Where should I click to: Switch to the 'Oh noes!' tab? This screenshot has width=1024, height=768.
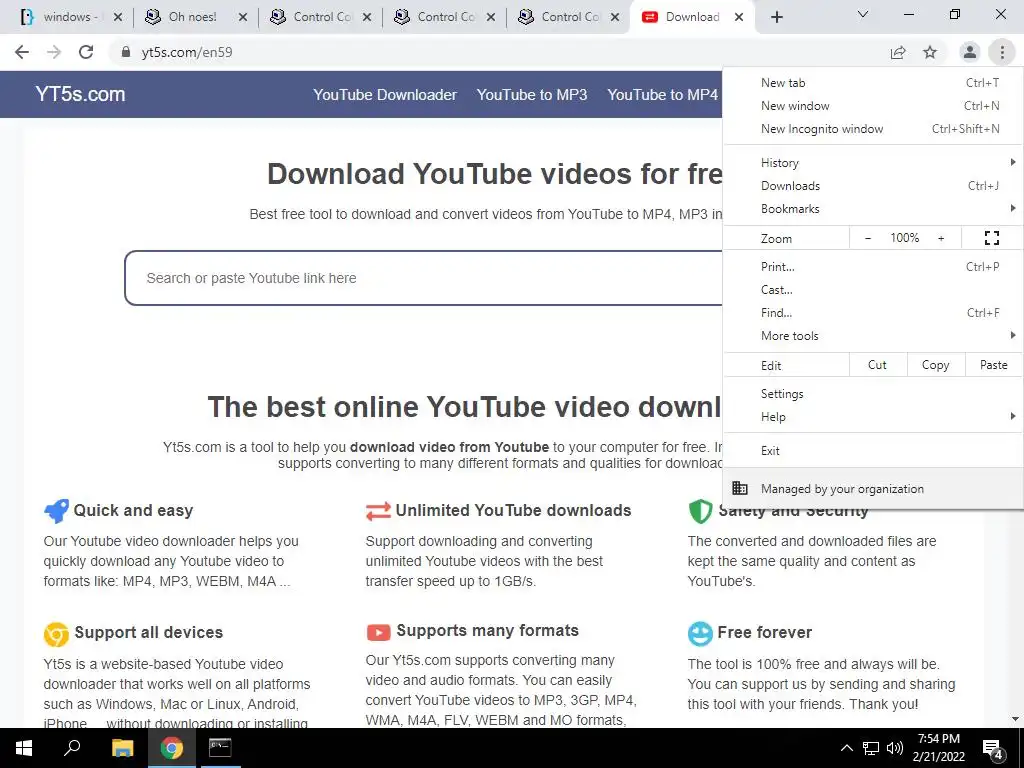[x=192, y=17]
